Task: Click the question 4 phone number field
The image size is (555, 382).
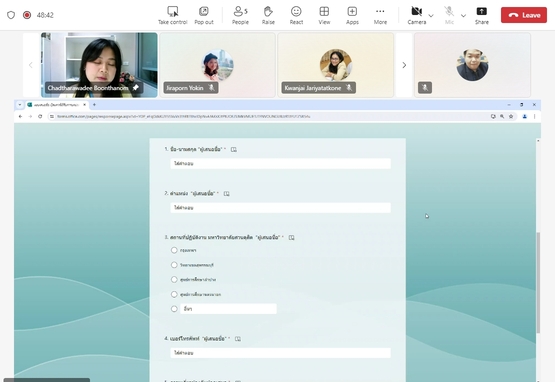Action: click(280, 353)
